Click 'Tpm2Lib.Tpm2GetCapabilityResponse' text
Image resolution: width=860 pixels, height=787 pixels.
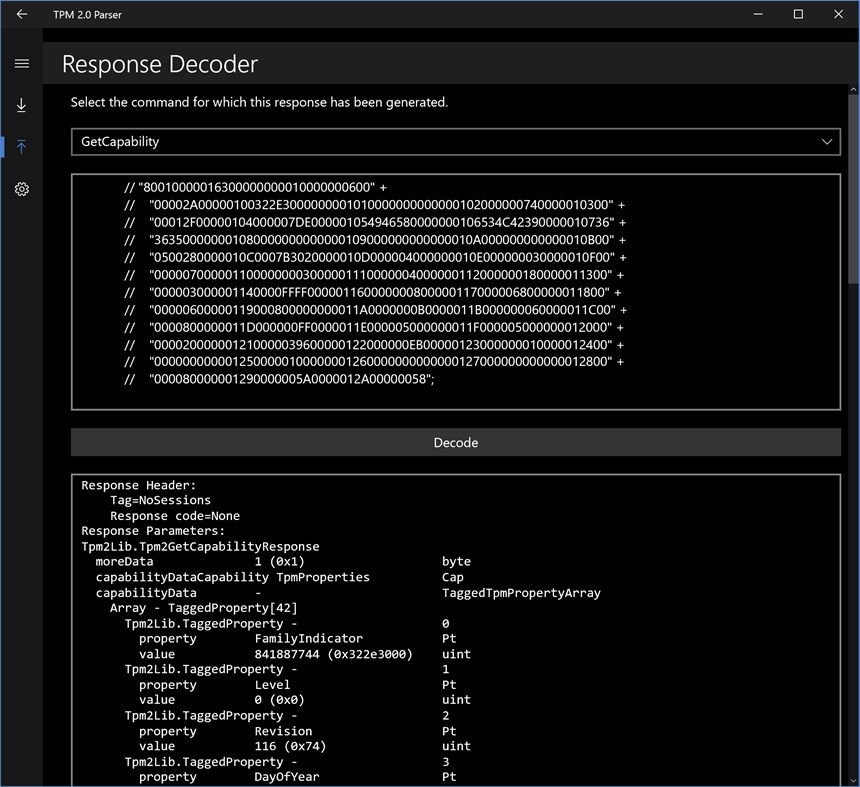200,547
